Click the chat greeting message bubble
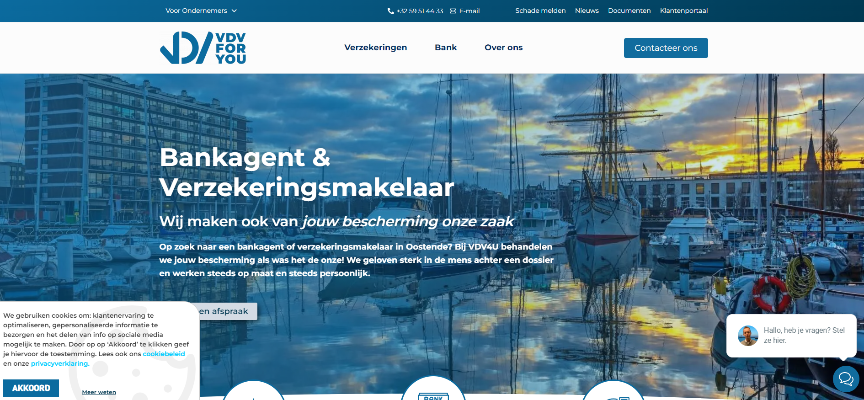The height and width of the screenshot is (400, 864). pyautogui.click(x=791, y=336)
